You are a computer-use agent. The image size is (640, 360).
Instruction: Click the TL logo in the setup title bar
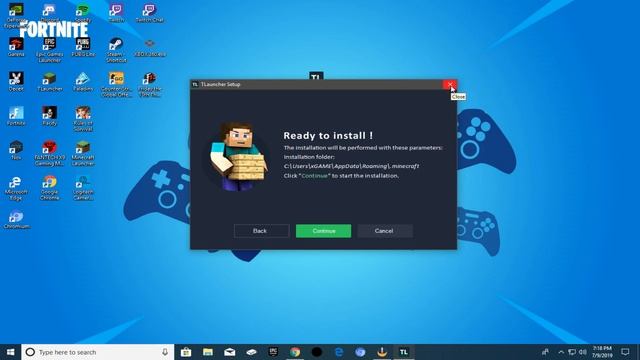pyautogui.click(x=195, y=84)
